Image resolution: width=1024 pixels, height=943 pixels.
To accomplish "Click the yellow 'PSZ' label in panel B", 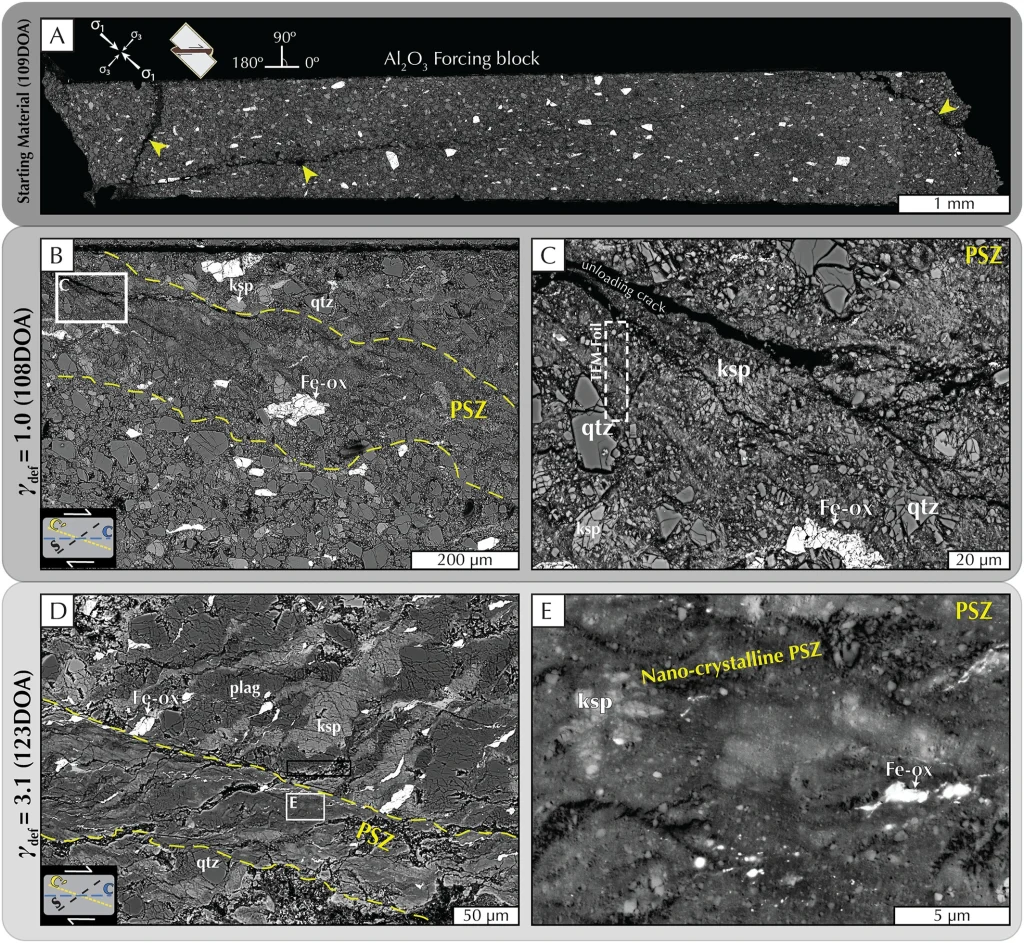I will 469,410.
